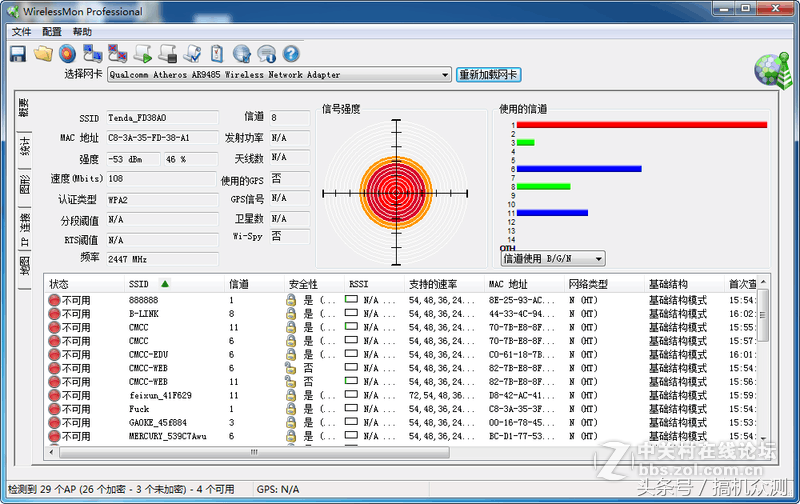Click the AP list scroll-down arrow
The image size is (800, 504).
[763, 438]
